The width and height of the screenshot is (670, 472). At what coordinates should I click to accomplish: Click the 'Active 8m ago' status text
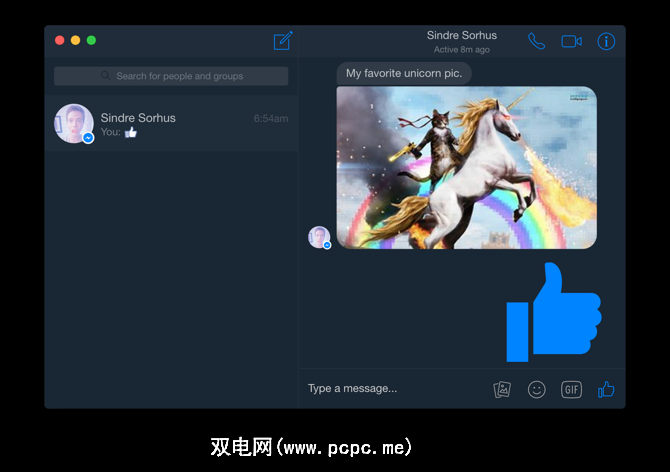click(461, 50)
